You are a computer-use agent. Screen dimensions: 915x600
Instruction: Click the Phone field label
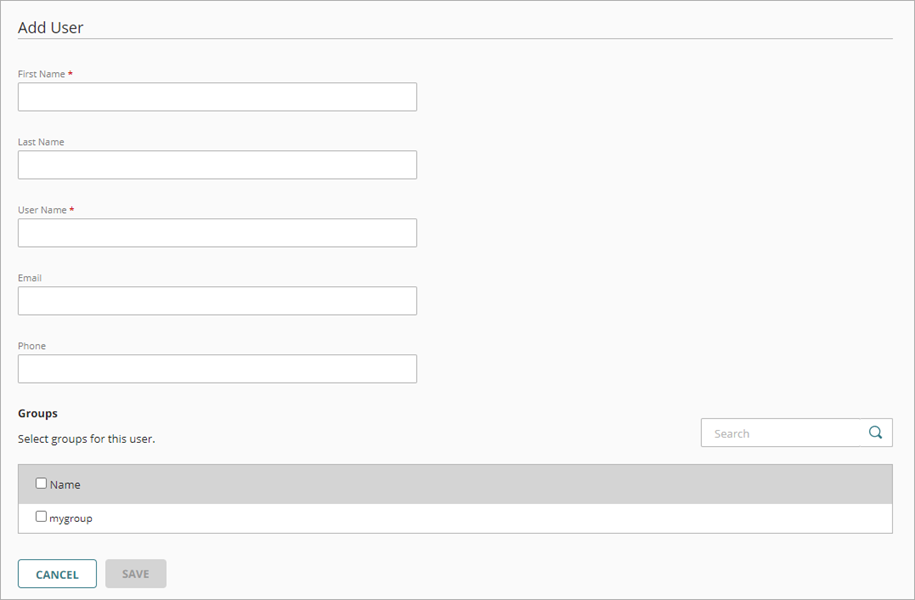pos(32,346)
